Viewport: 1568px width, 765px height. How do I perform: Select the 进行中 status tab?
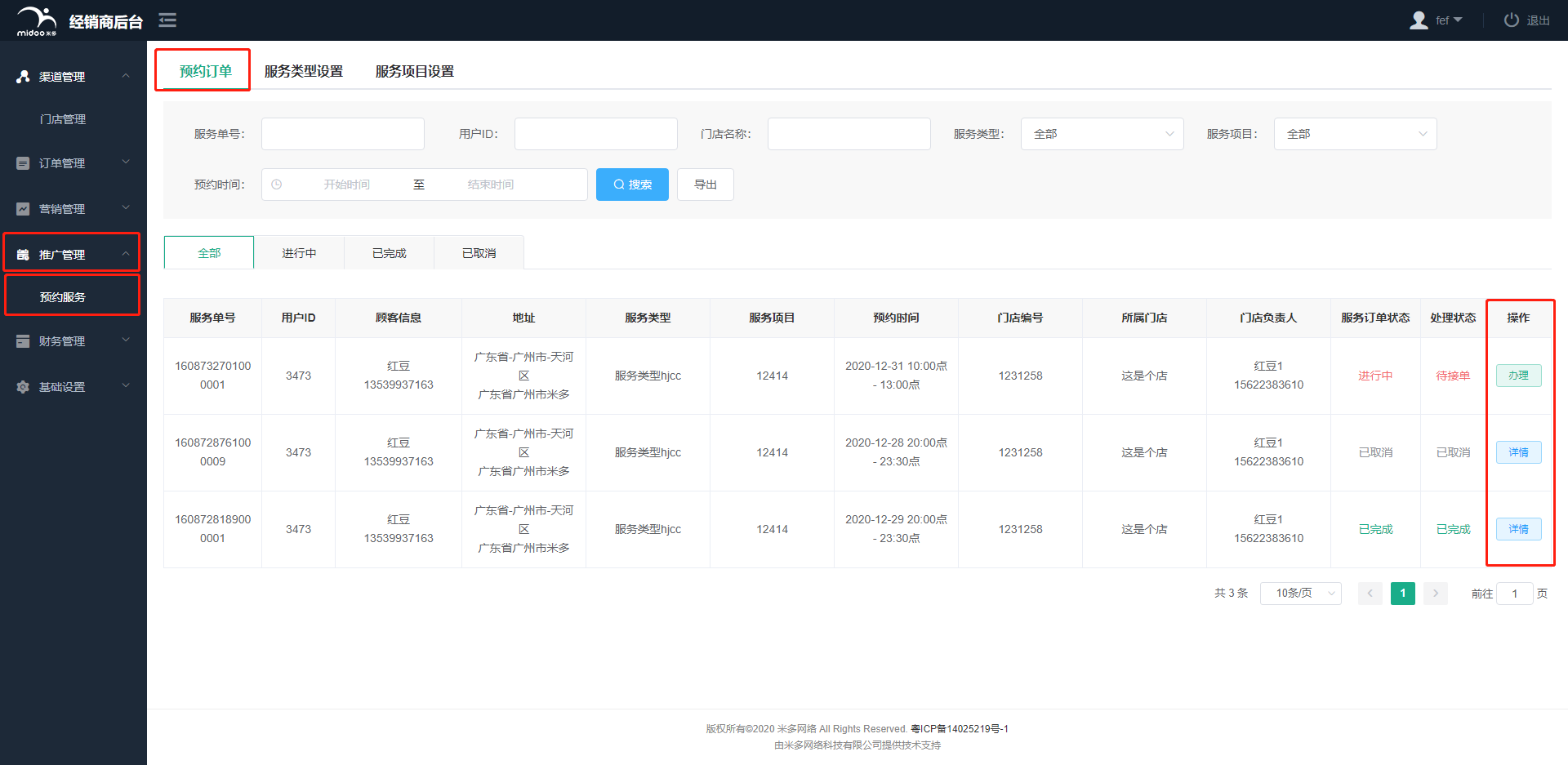point(299,253)
